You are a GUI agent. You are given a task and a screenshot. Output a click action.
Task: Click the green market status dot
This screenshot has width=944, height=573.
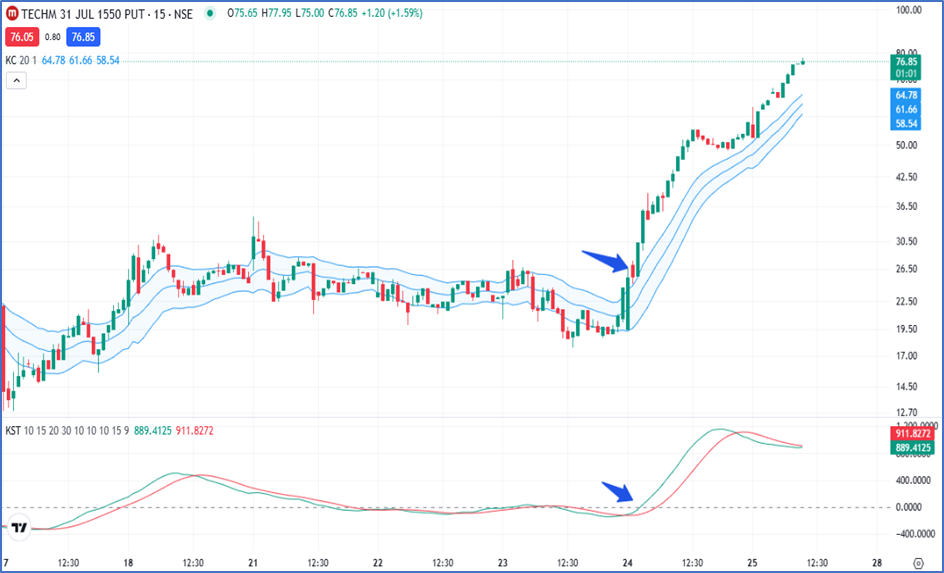tap(210, 13)
